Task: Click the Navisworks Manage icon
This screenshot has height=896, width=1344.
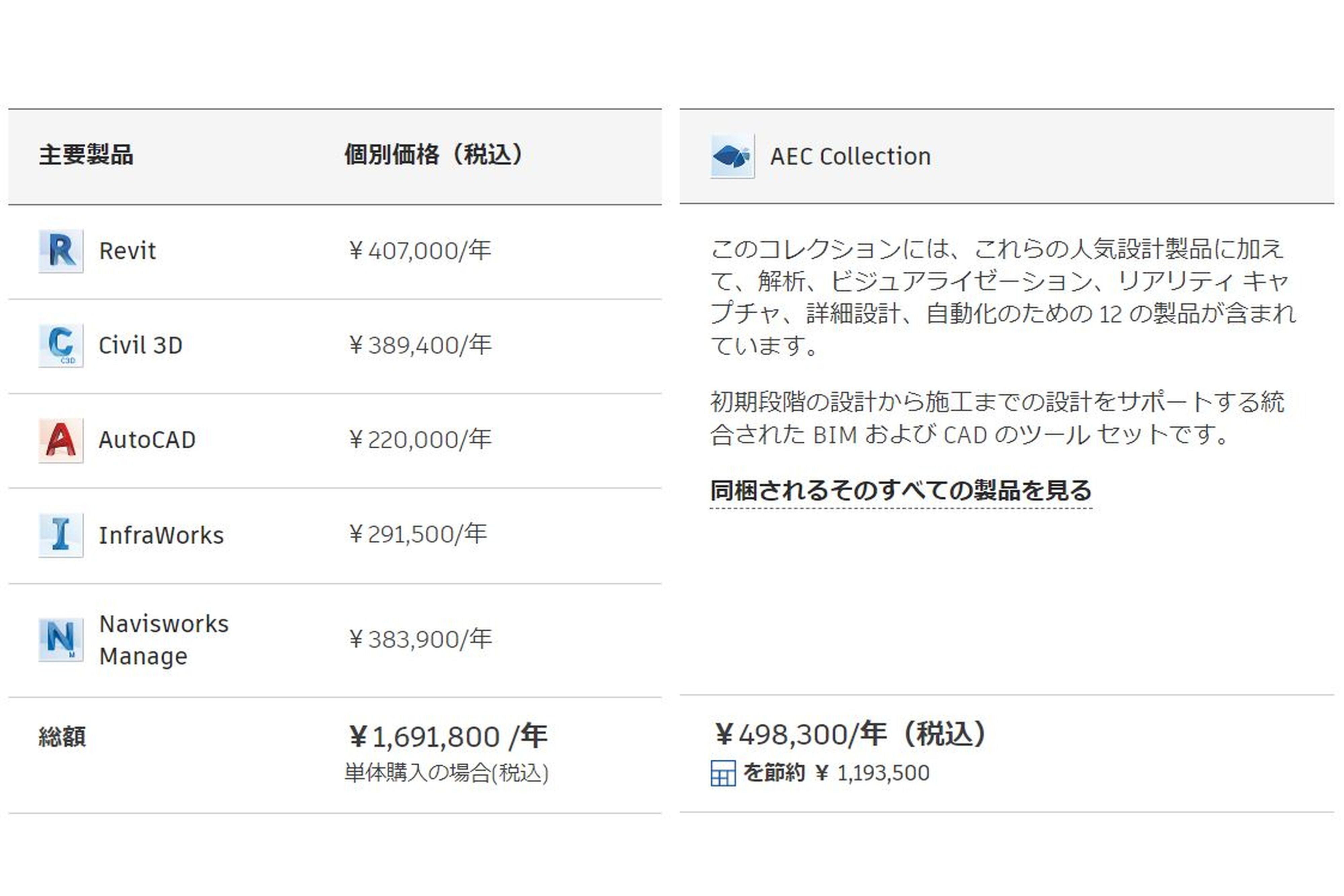Action: pos(60,639)
